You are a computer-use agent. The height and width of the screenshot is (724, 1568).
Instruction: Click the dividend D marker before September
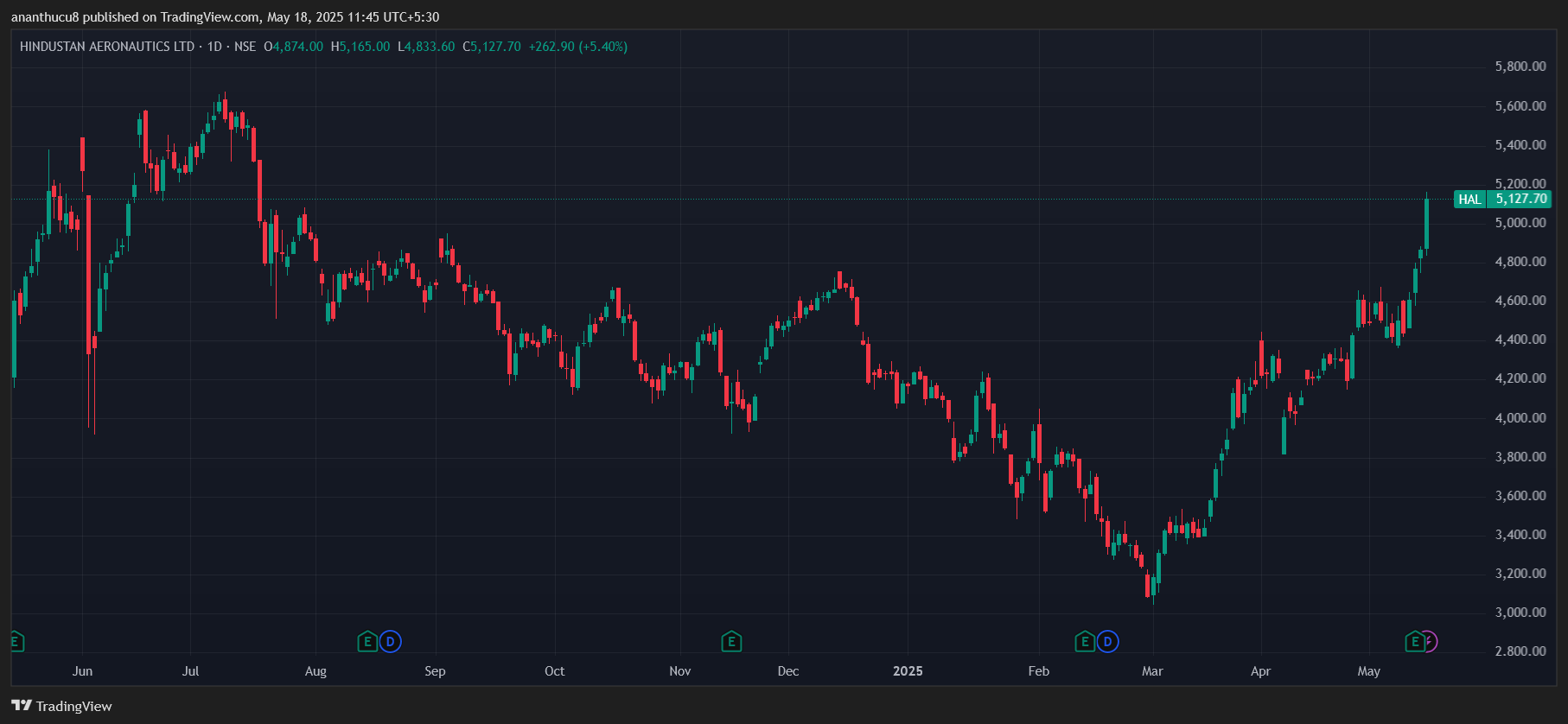391,642
